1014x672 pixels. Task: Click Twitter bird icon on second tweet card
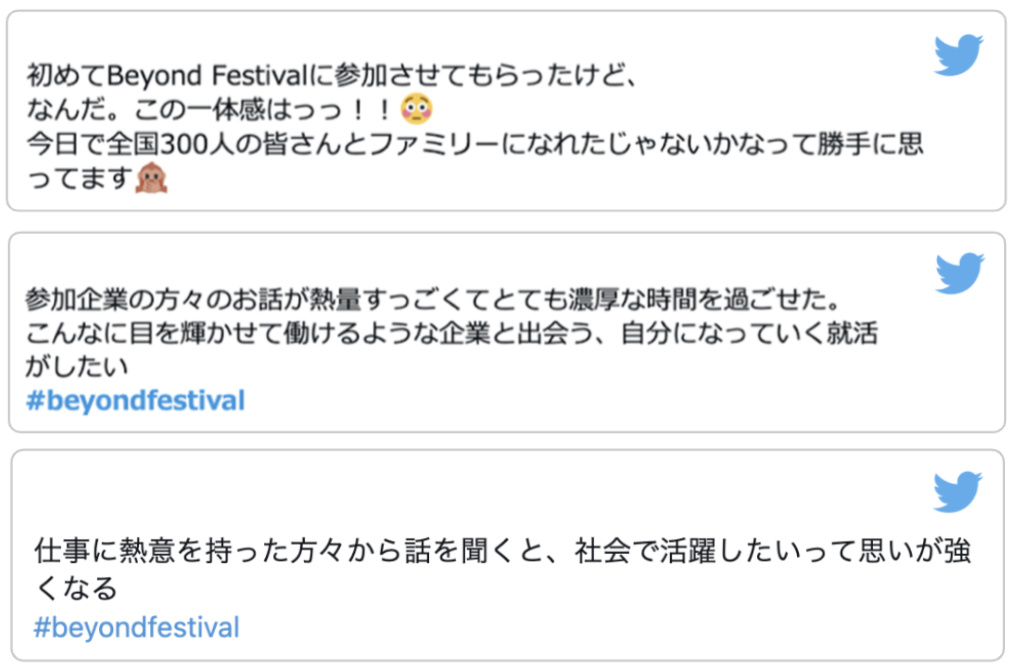pos(959,274)
